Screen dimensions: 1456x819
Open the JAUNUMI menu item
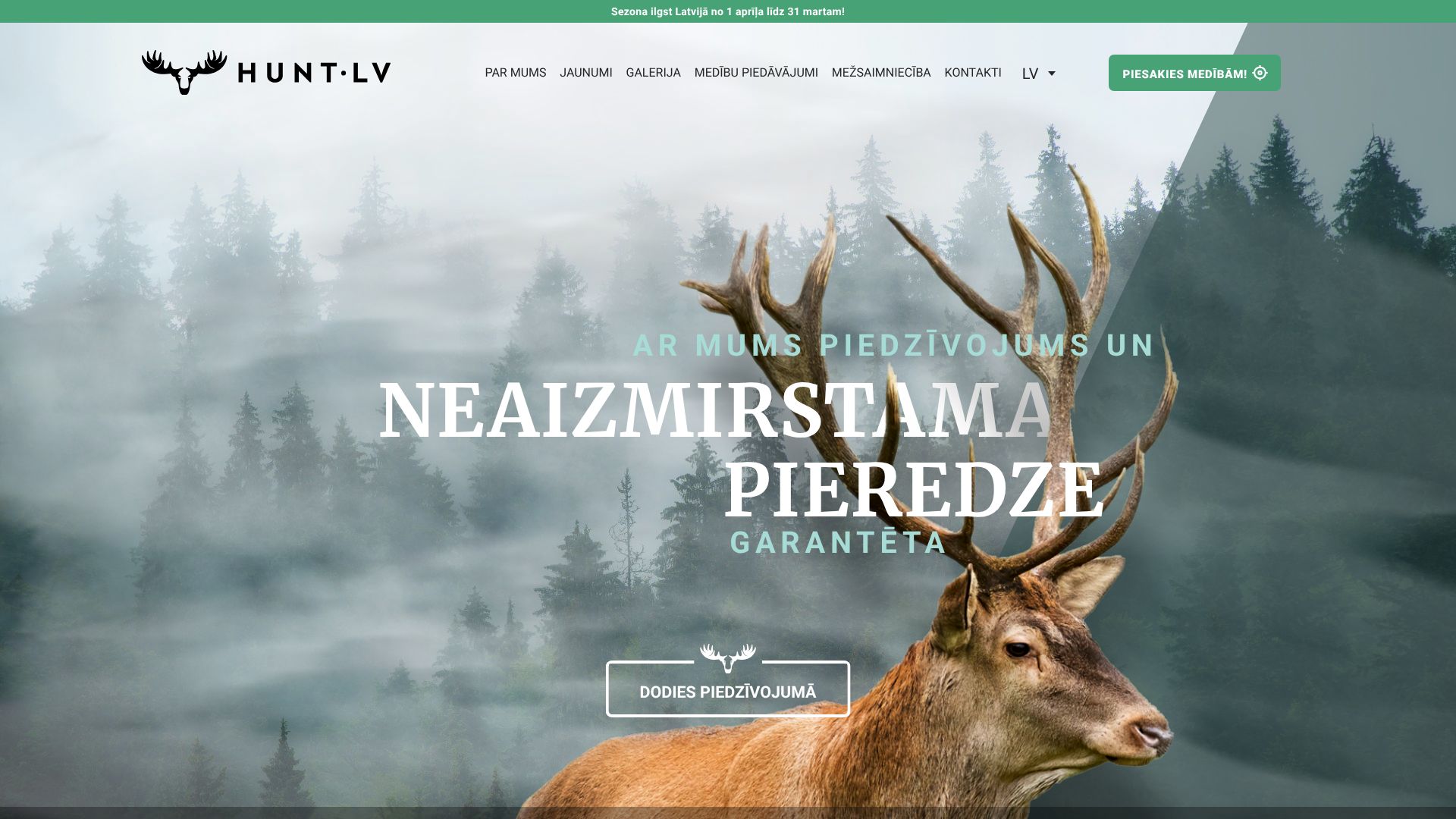click(x=586, y=73)
